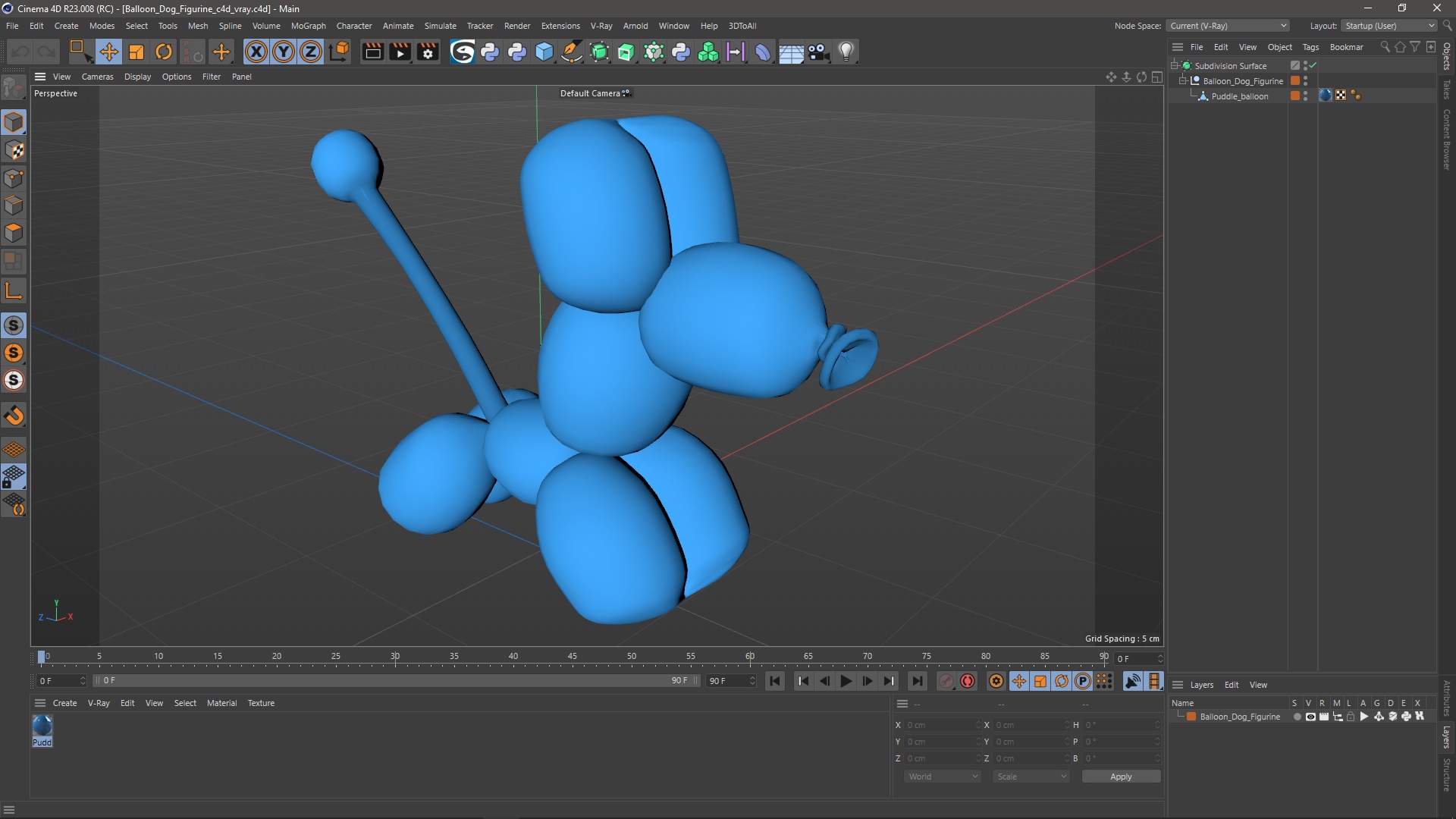Viewport: 1456px width, 819px height.
Task: Toggle Z axis lock
Action: pyautogui.click(x=311, y=52)
